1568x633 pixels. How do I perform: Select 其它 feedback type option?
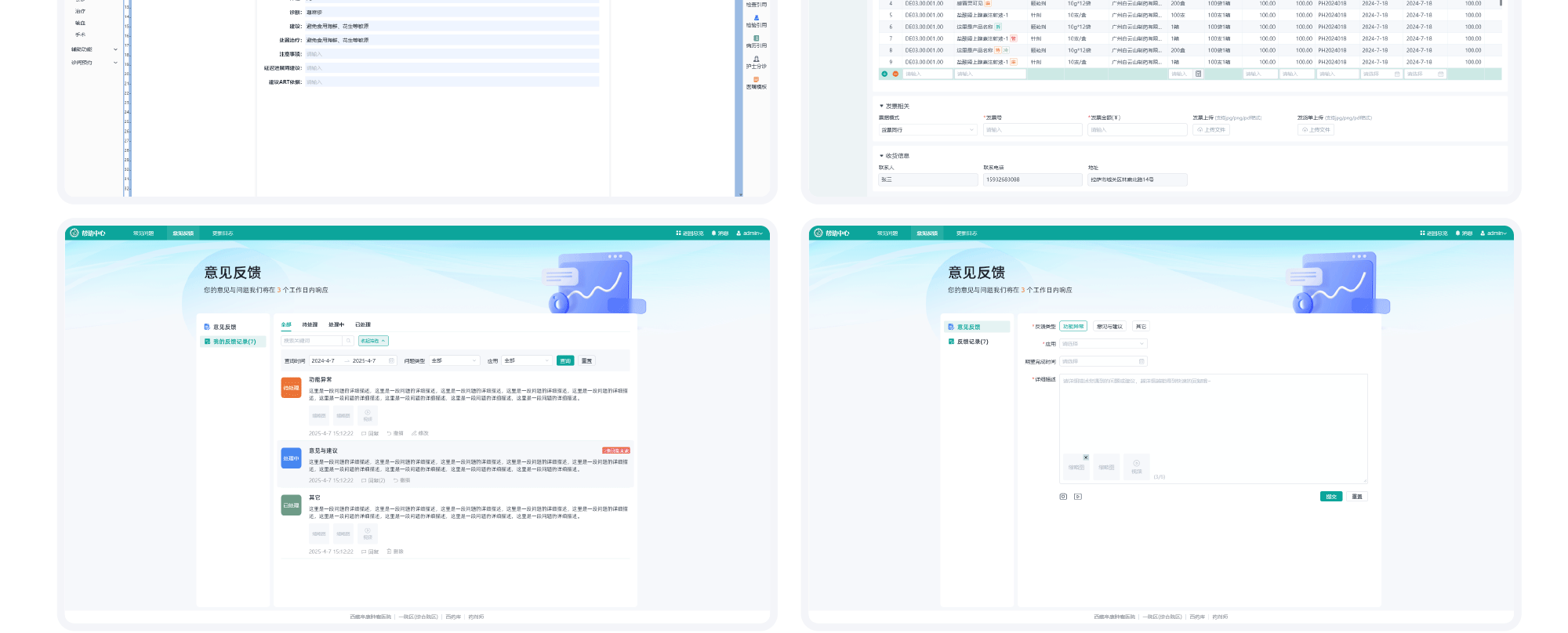point(1141,327)
